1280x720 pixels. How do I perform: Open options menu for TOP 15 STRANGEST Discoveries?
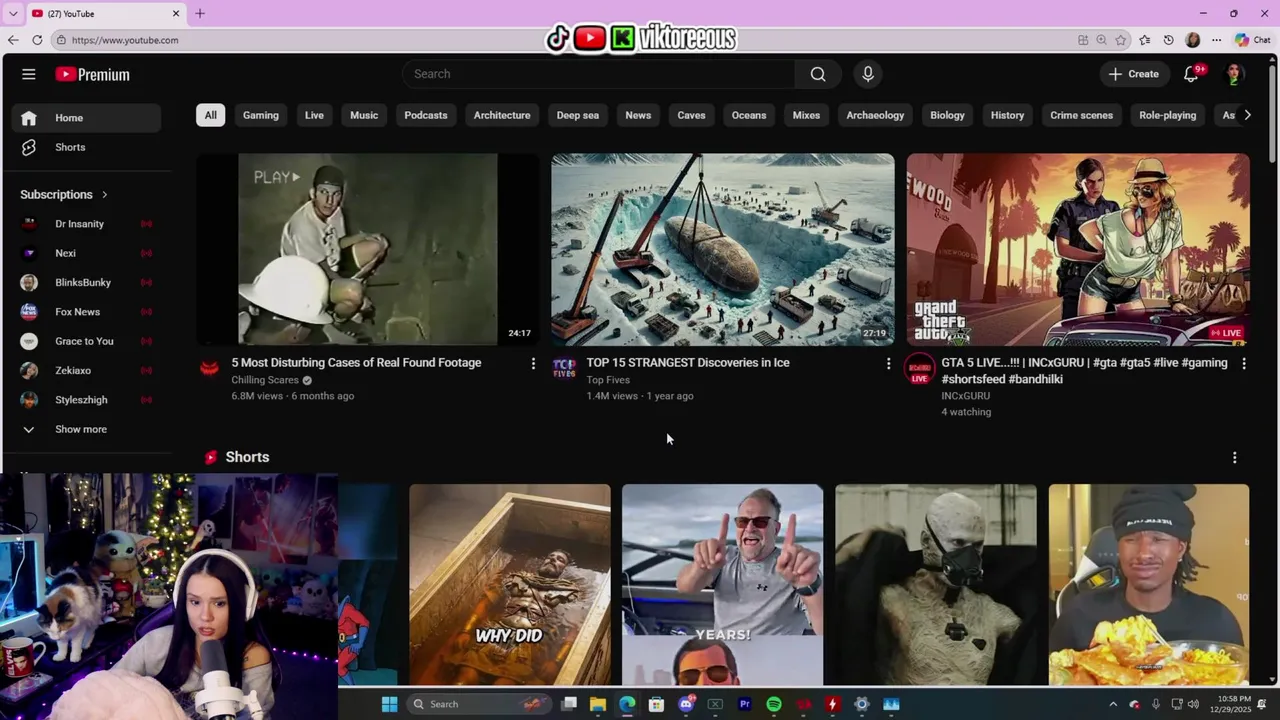[x=888, y=364]
